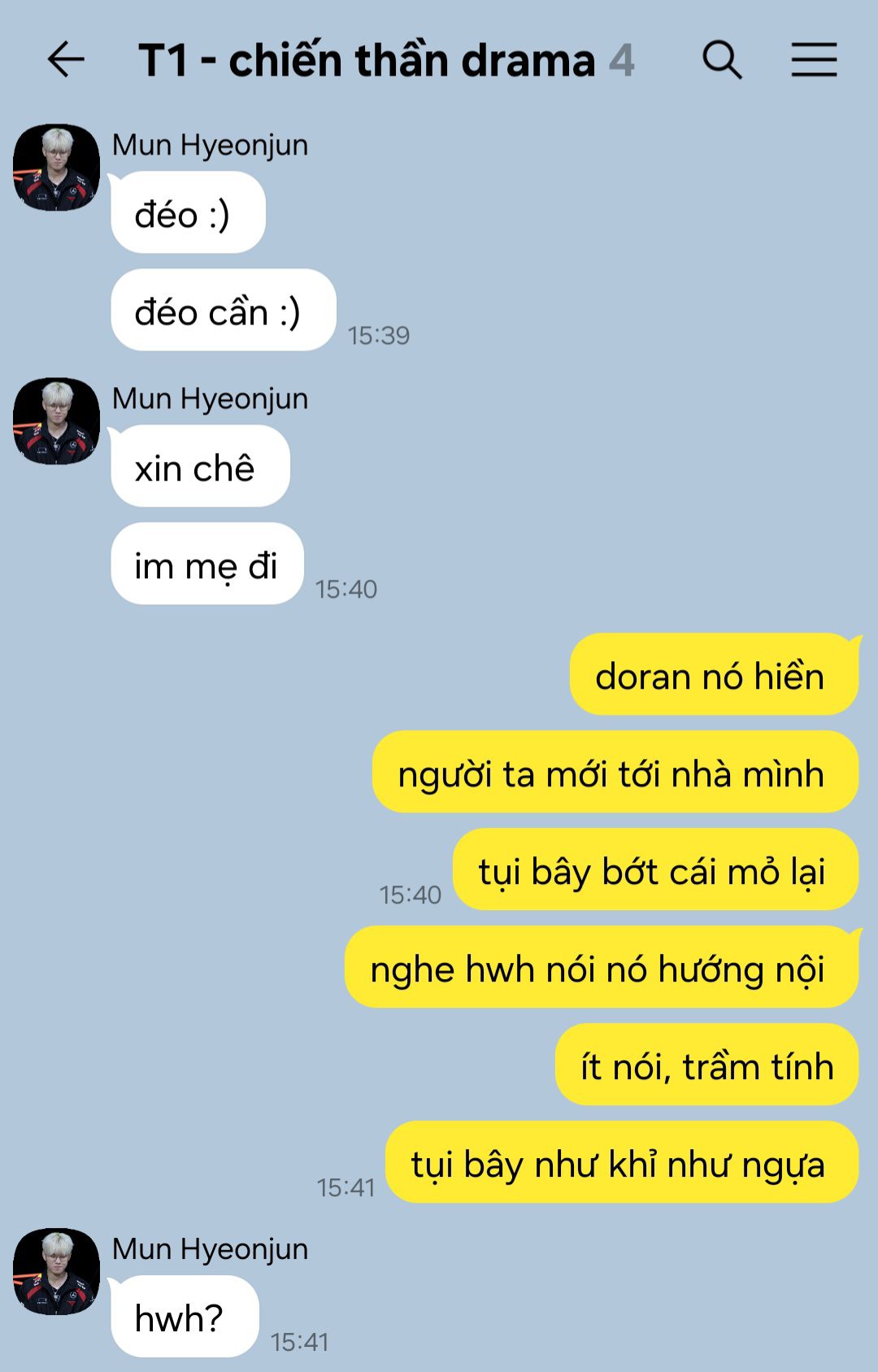Screen dimensions: 878x1372
Task: Open Mun Hyeonjun's avatar above "đéo :)"
Action: coord(56,168)
